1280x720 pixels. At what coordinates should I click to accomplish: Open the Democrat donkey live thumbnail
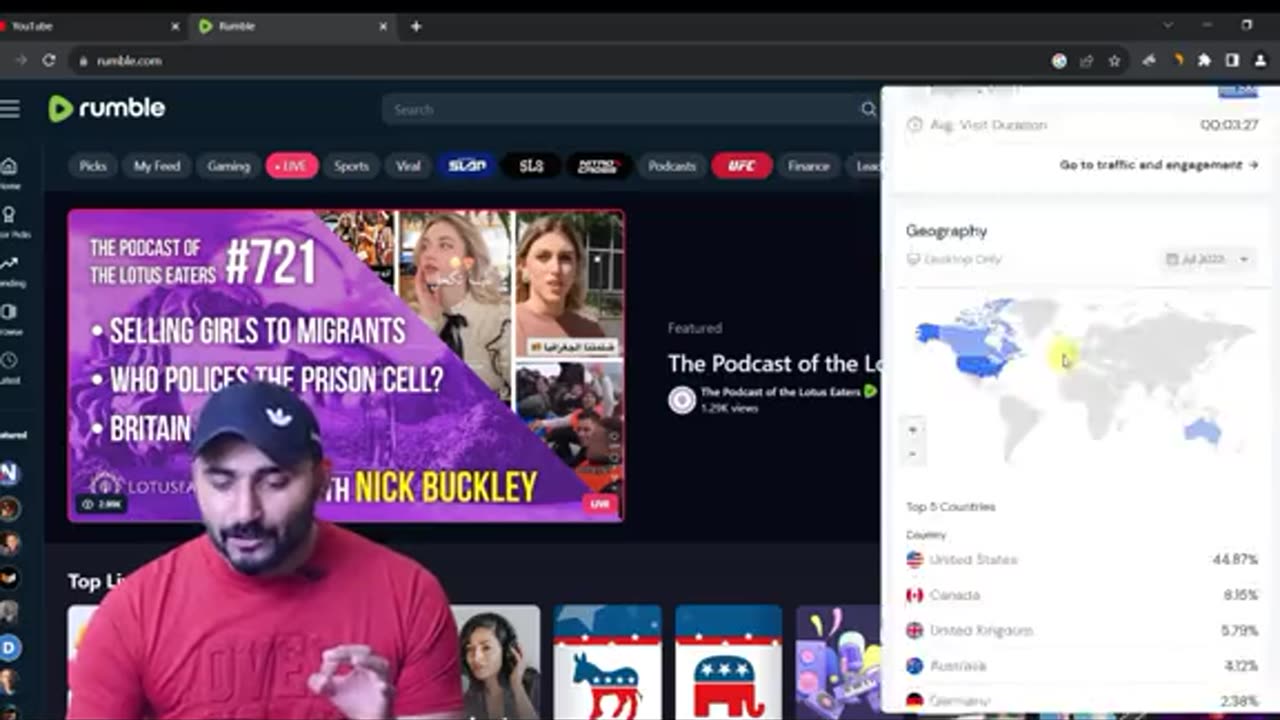[607, 662]
